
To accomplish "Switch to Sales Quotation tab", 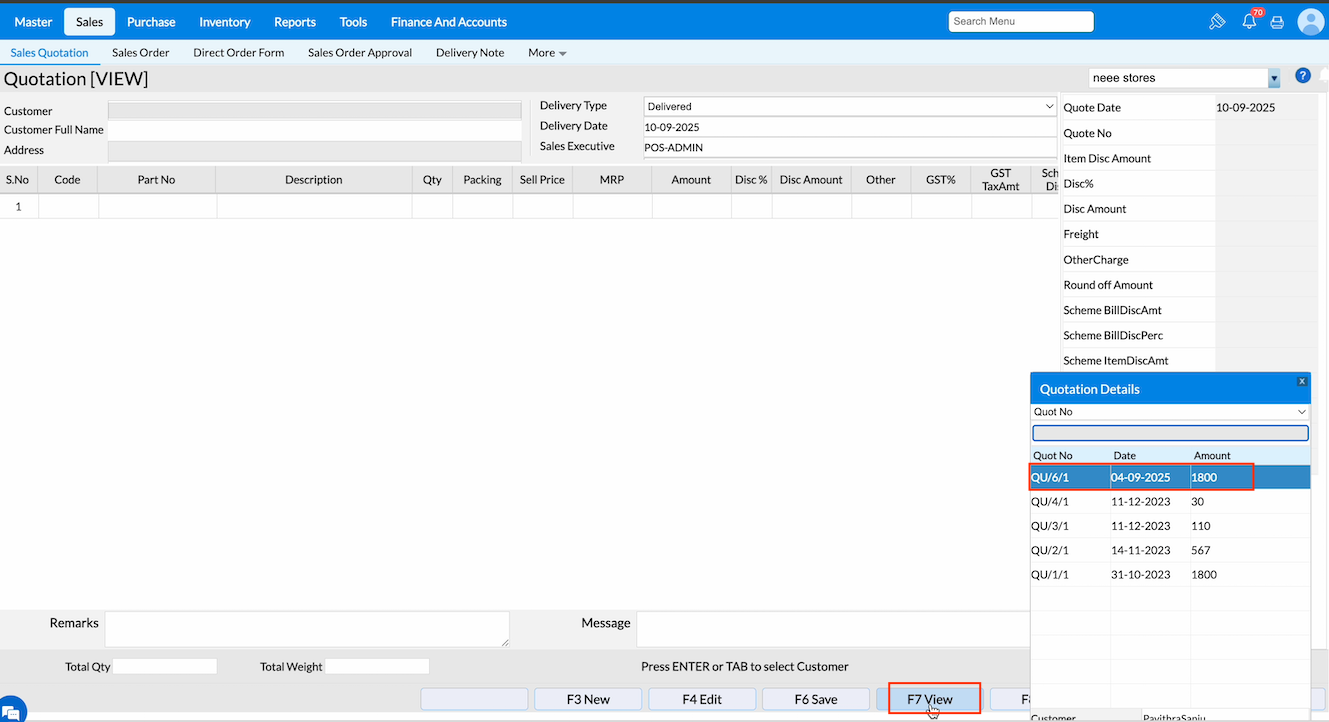I will pos(50,53).
